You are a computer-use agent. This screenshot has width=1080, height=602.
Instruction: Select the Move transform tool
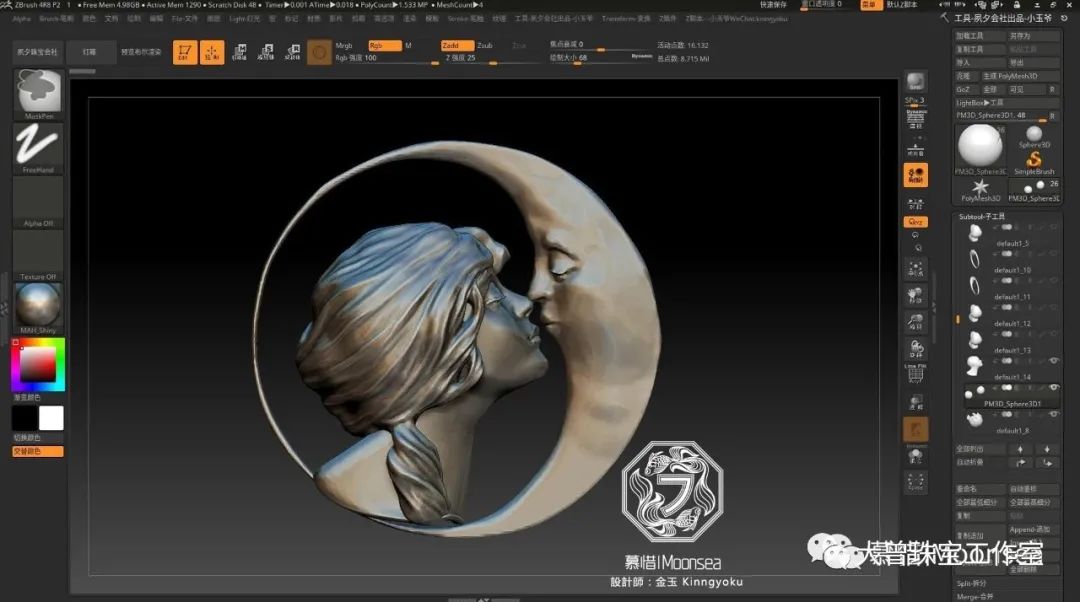pyautogui.click(x=239, y=52)
